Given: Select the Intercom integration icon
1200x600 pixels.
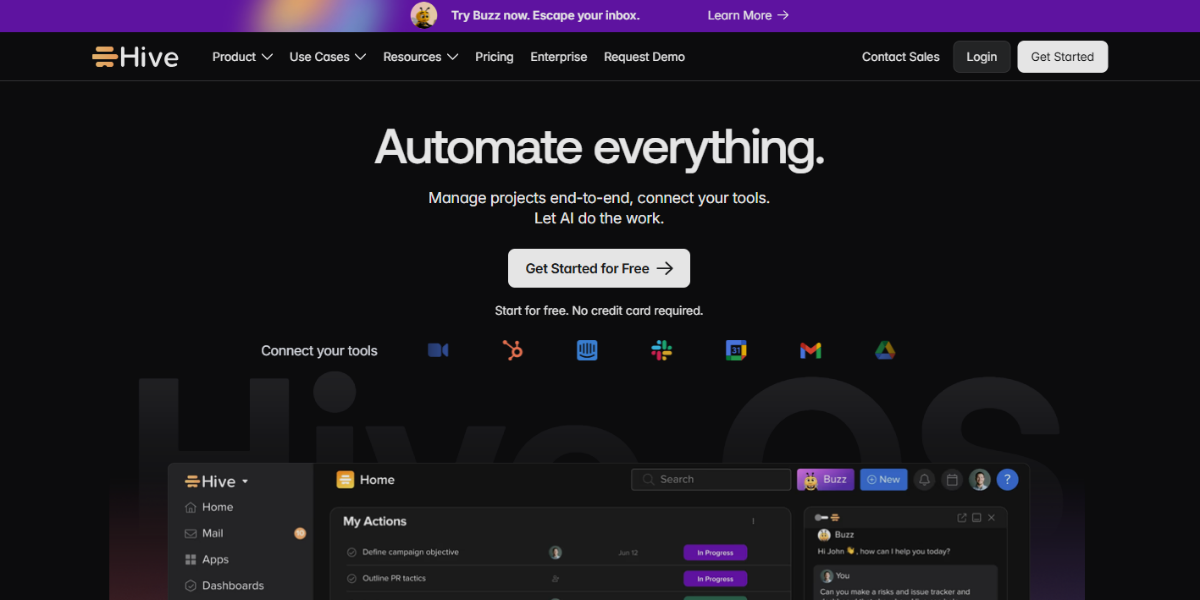Looking at the screenshot, I should tap(587, 350).
